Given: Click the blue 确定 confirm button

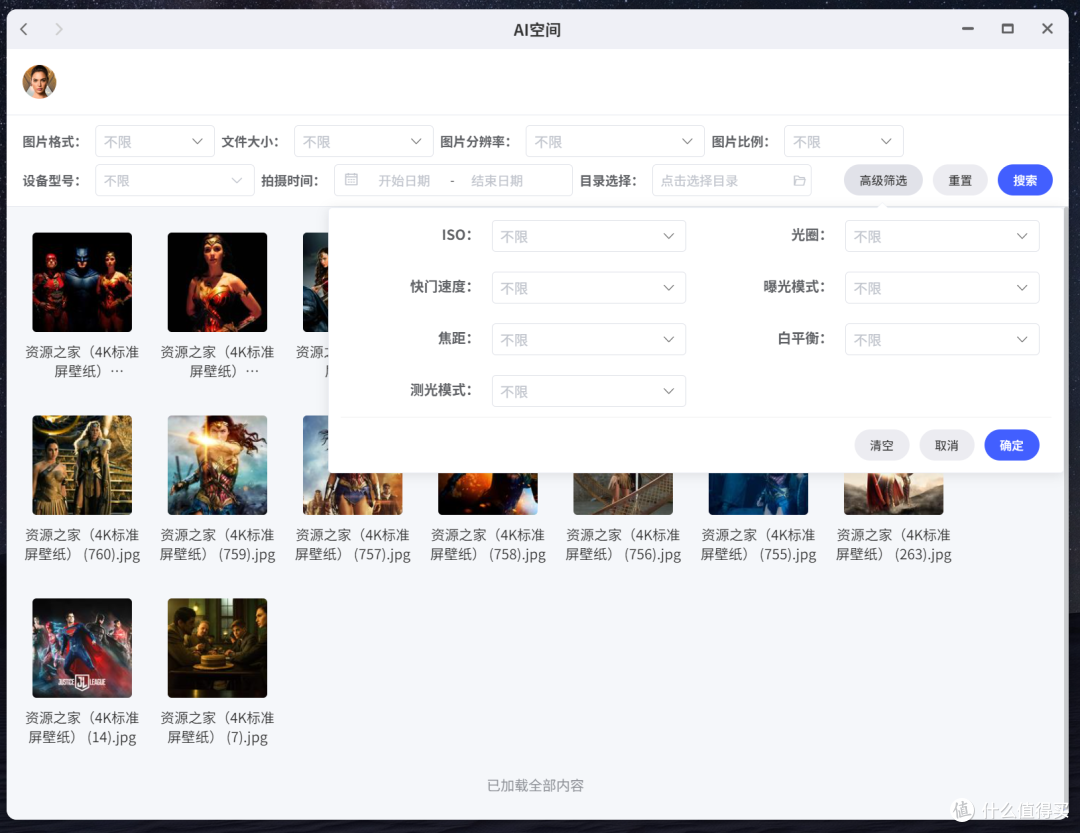Looking at the screenshot, I should click(1011, 445).
